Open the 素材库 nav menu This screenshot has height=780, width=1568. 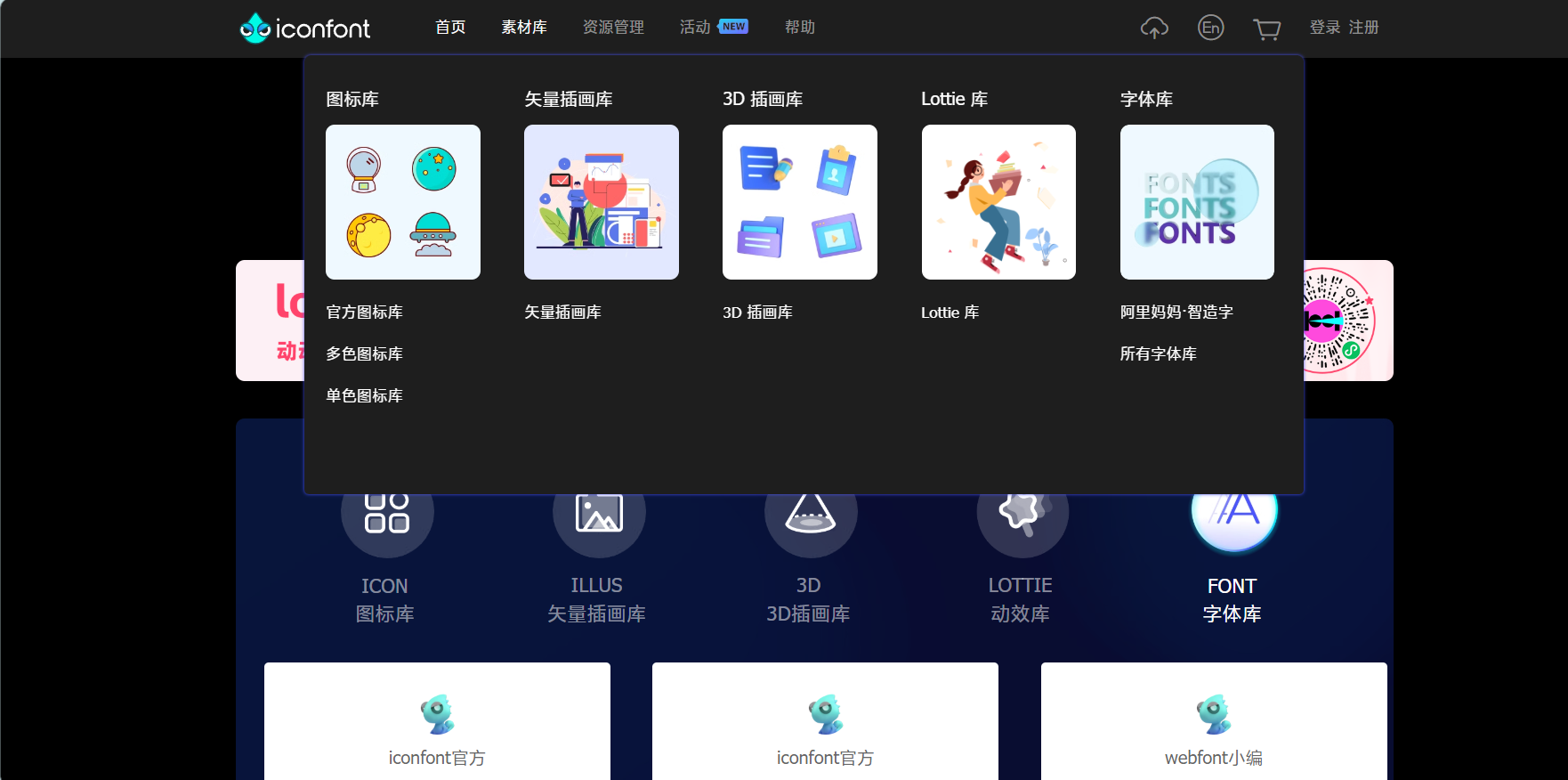tap(524, 28)
